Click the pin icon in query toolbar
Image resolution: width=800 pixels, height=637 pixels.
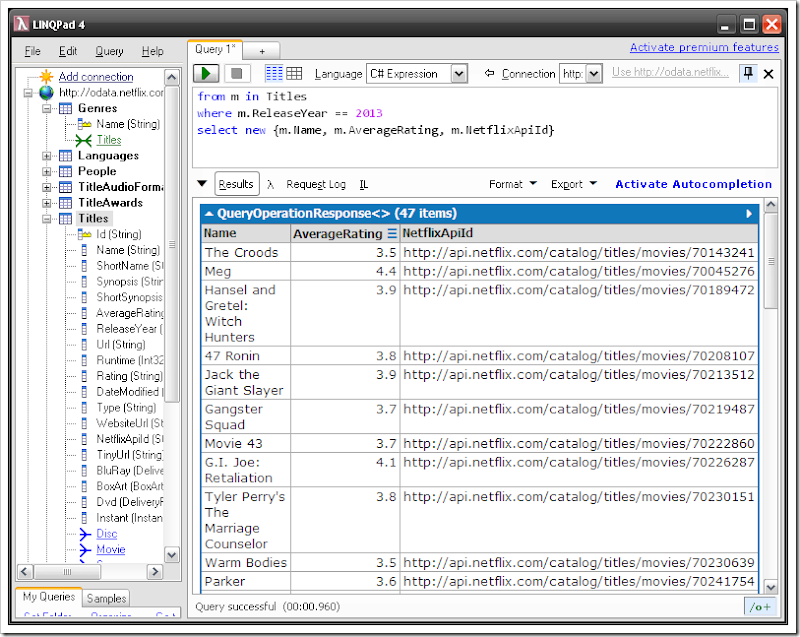click(x=747, y=74)
